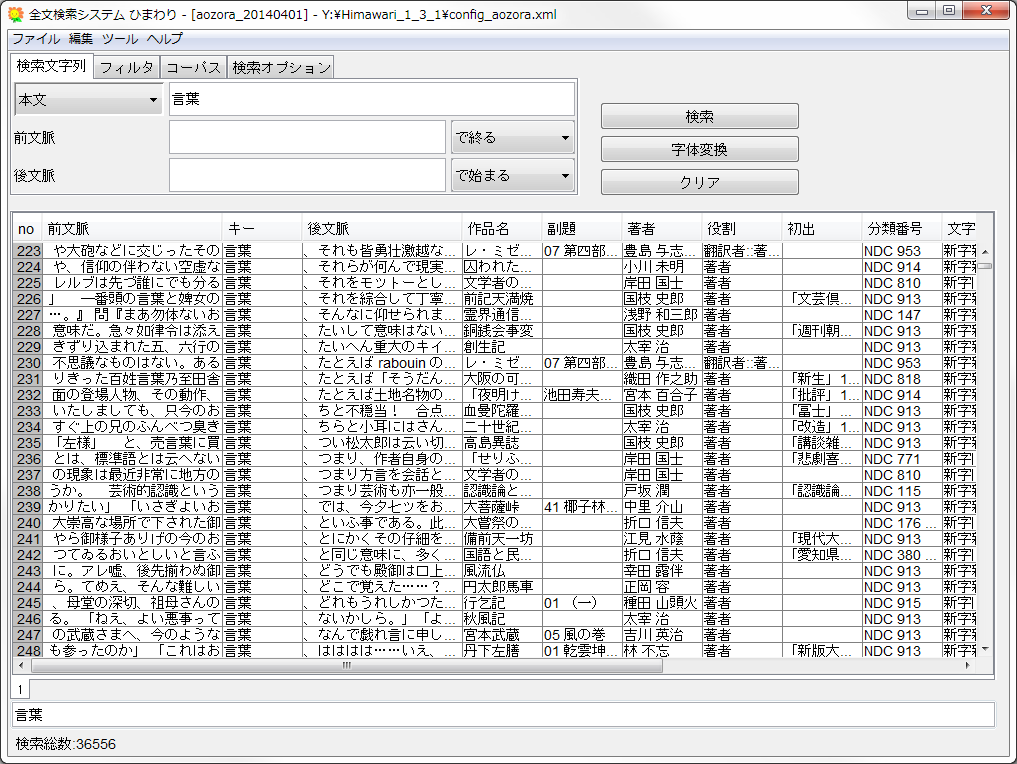The image size is (1017, 764).
Task: Click the search keyword field containing 言葉
Action: [x=372, y=99]
